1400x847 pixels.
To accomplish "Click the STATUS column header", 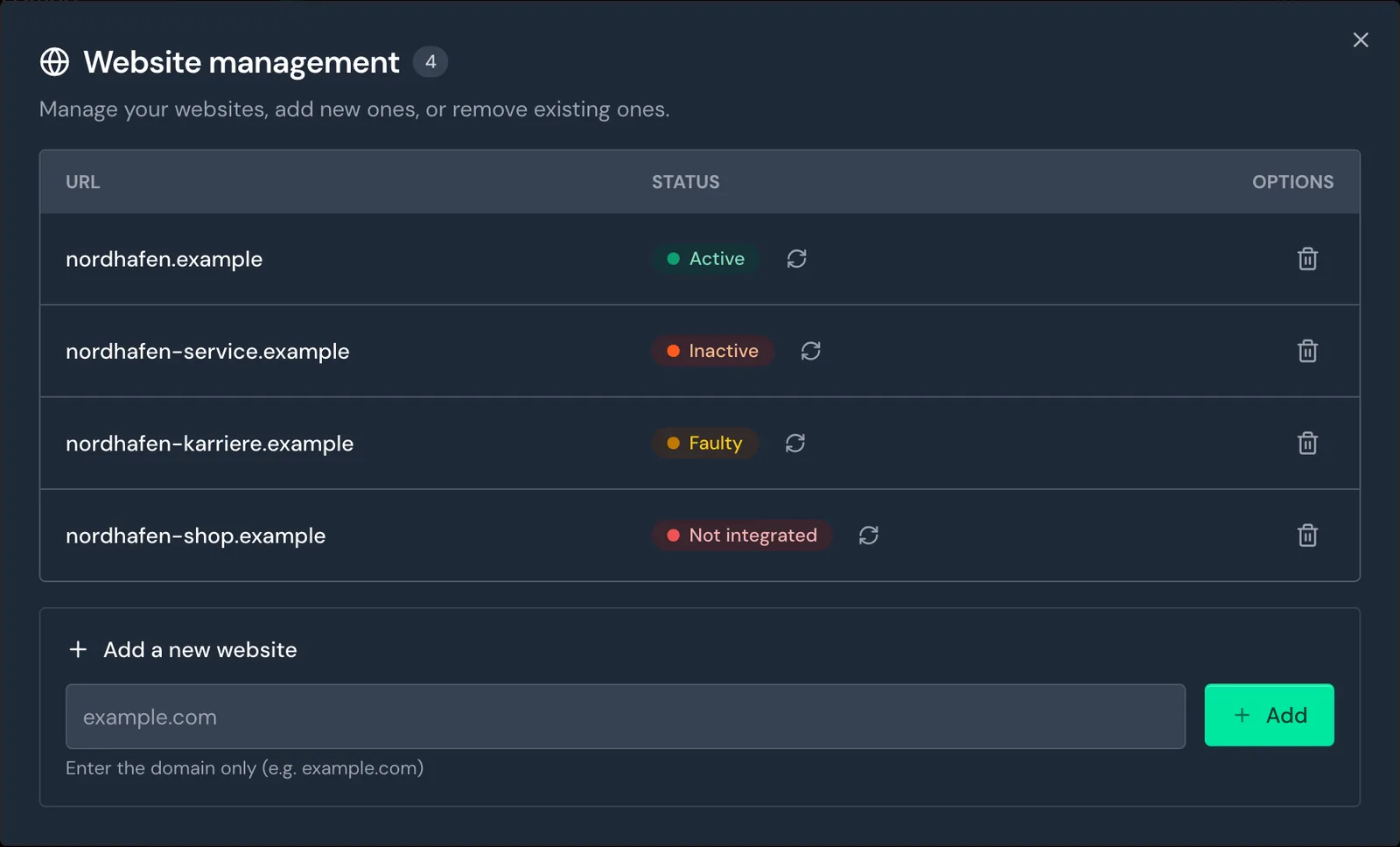I will tap(686, 182).
